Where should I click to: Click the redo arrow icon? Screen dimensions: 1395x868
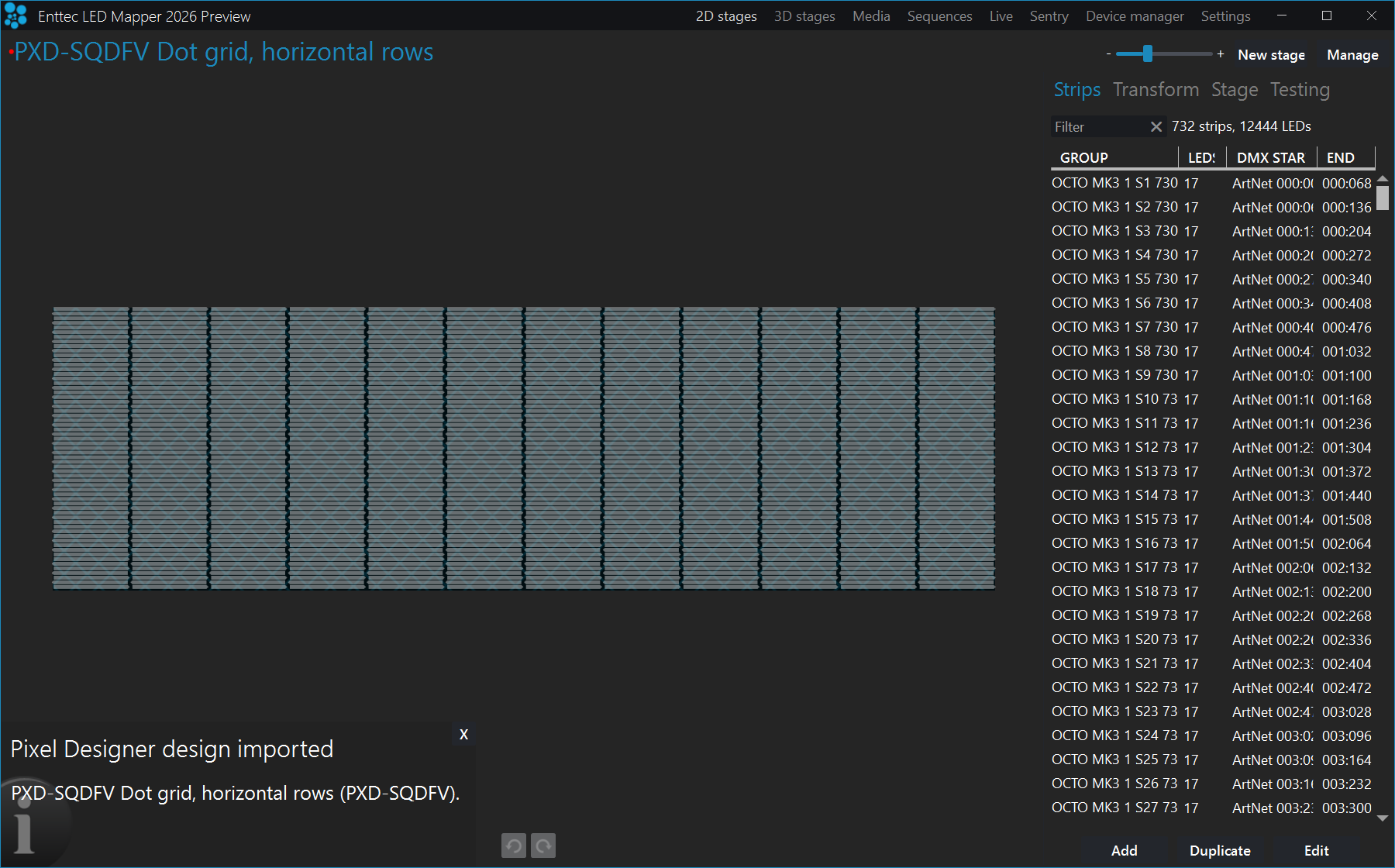pos(544,846)
